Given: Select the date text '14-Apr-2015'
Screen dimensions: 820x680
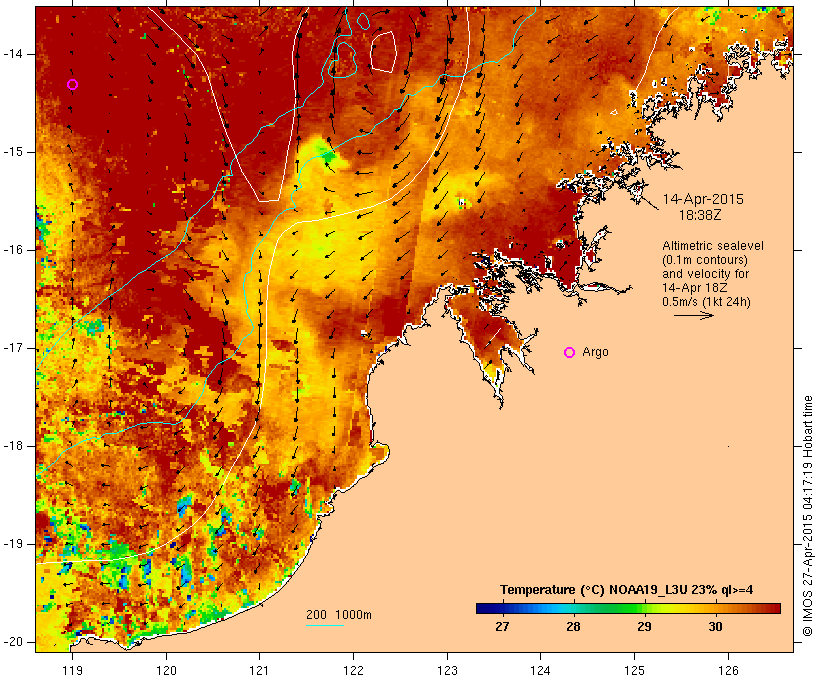Looking at the screenshot, I should pos(703,199).
